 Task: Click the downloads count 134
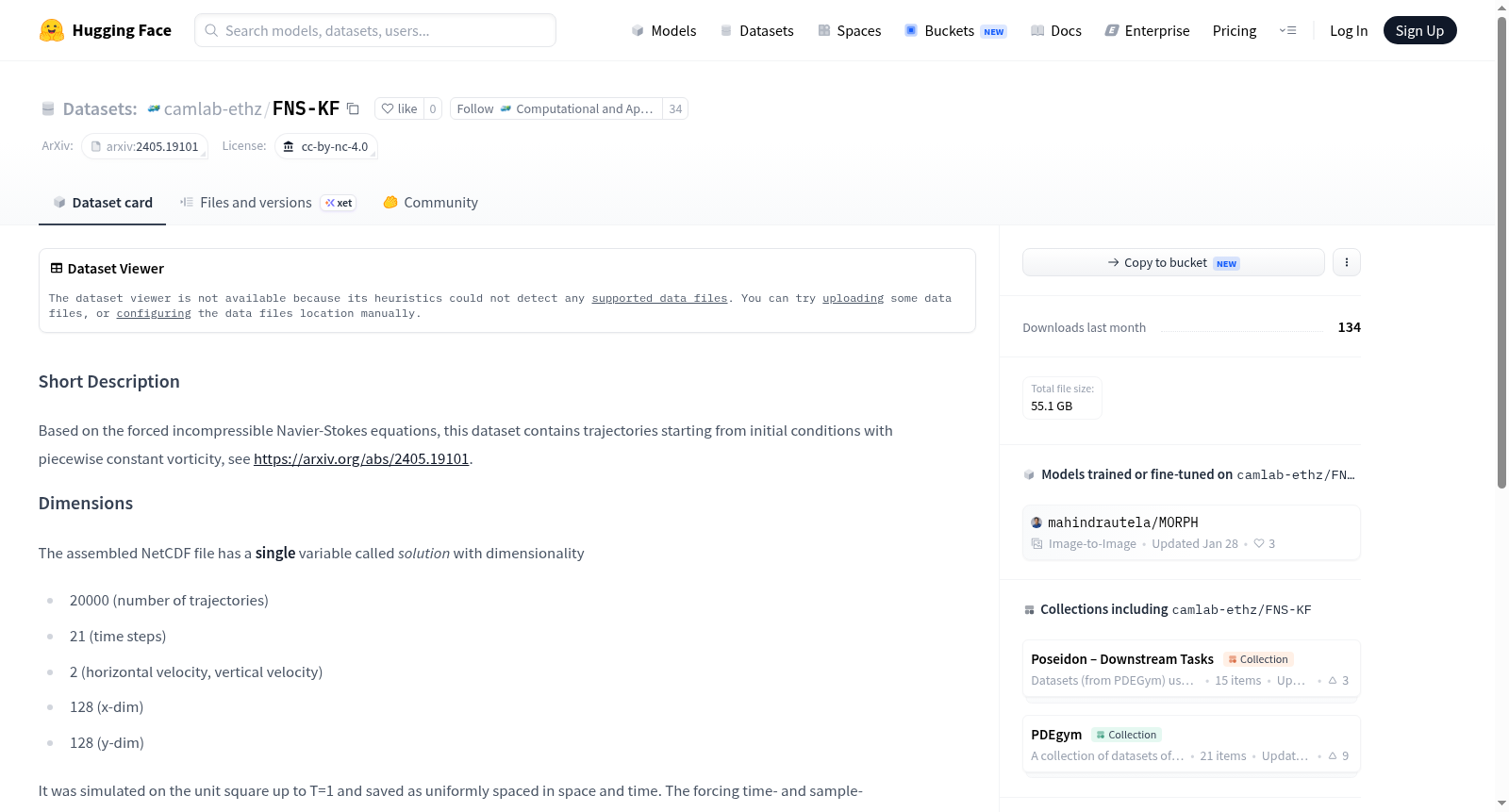(x=1349, y=327)
